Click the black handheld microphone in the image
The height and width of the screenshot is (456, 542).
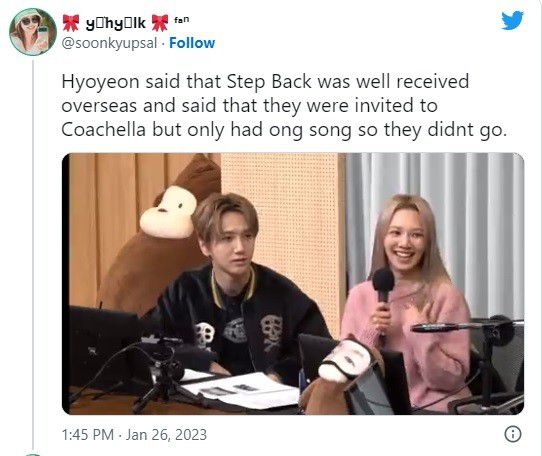coord(383,289)
